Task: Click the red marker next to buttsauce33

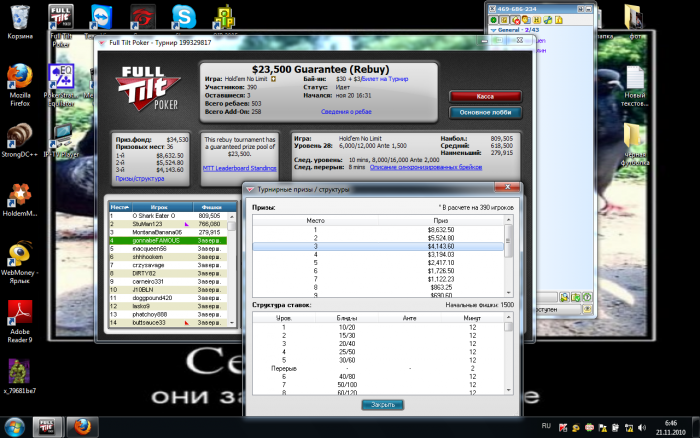Action: [x=187, y=322]
